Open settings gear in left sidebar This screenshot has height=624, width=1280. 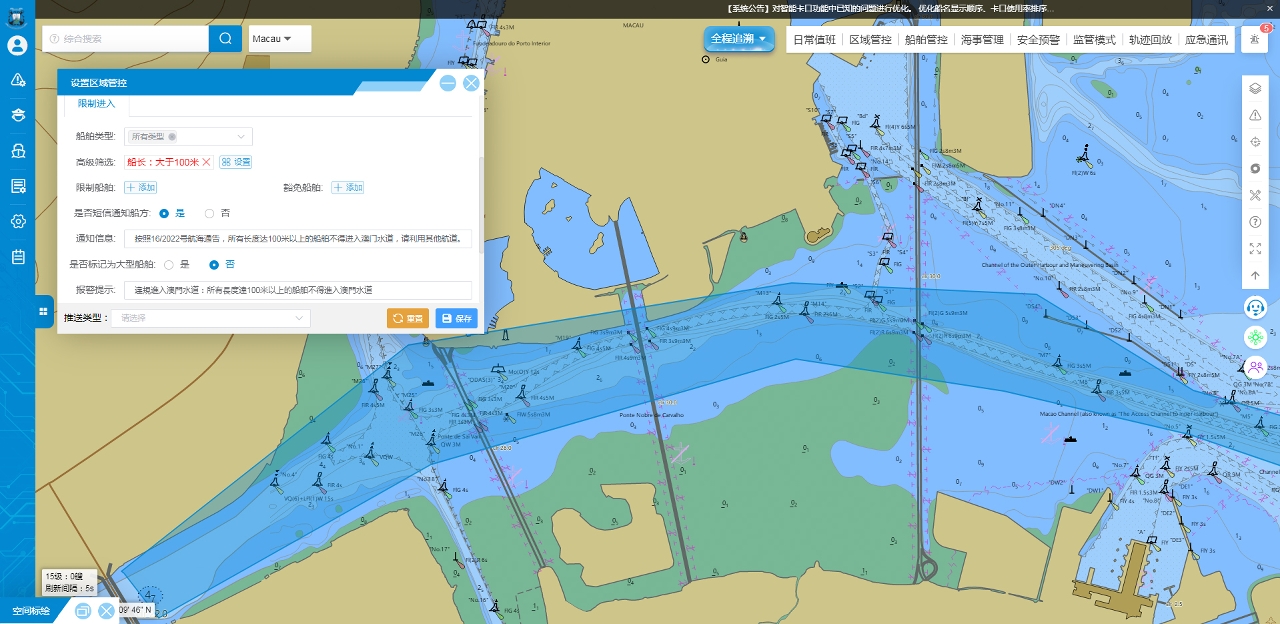(x=17, y=221)
